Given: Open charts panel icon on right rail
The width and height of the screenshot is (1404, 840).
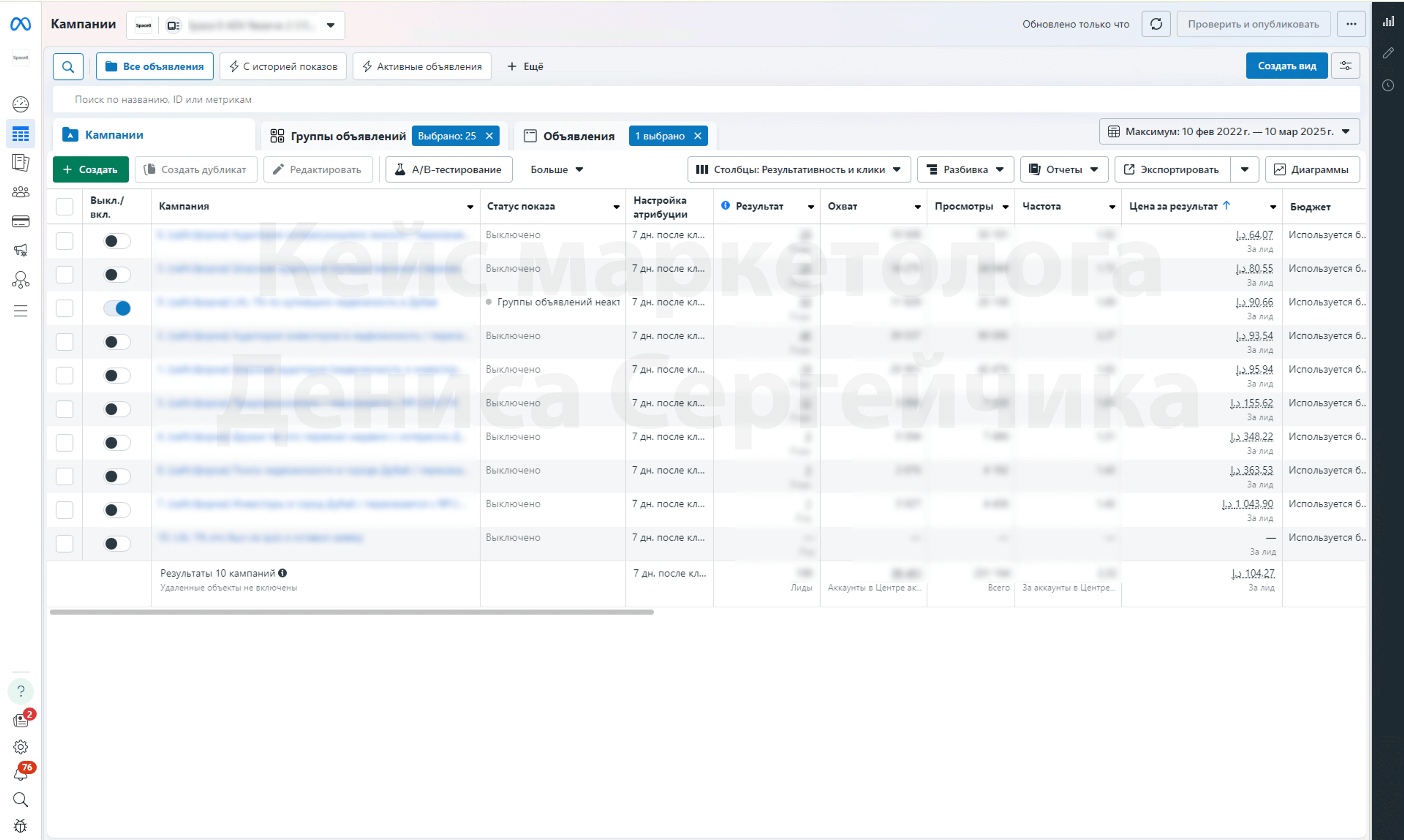Looking at the screenshot, I should [x=1388, y=22].
